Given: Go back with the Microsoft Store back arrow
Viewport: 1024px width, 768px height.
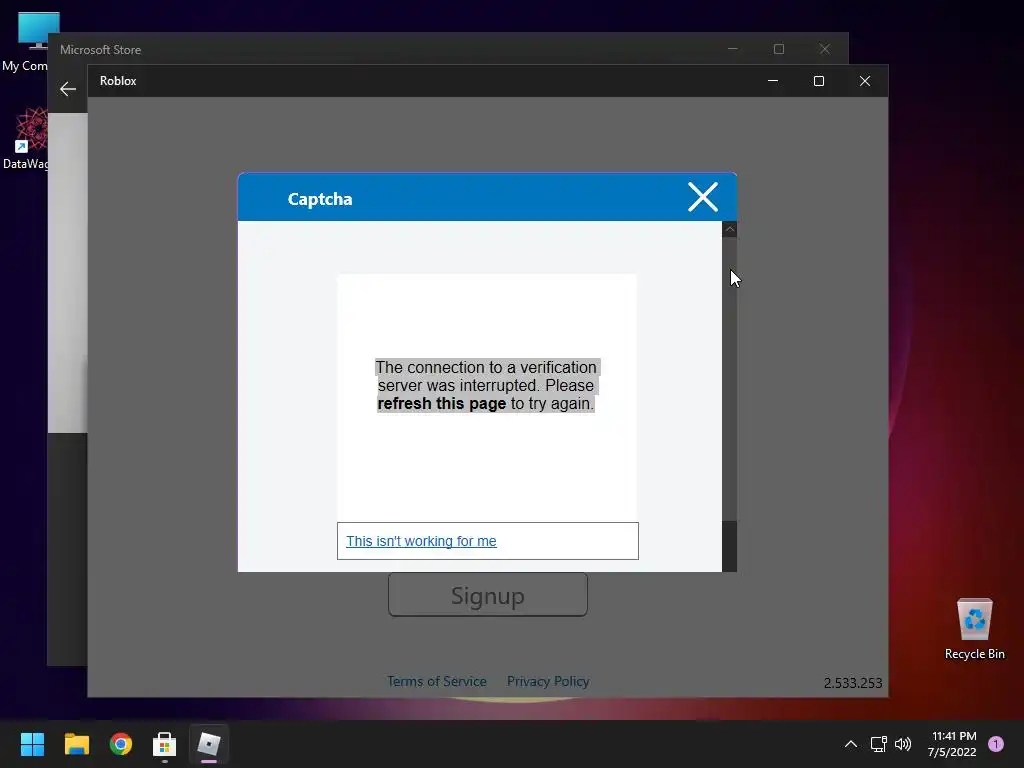Looking at the screenshot, I should click(68, 89).
